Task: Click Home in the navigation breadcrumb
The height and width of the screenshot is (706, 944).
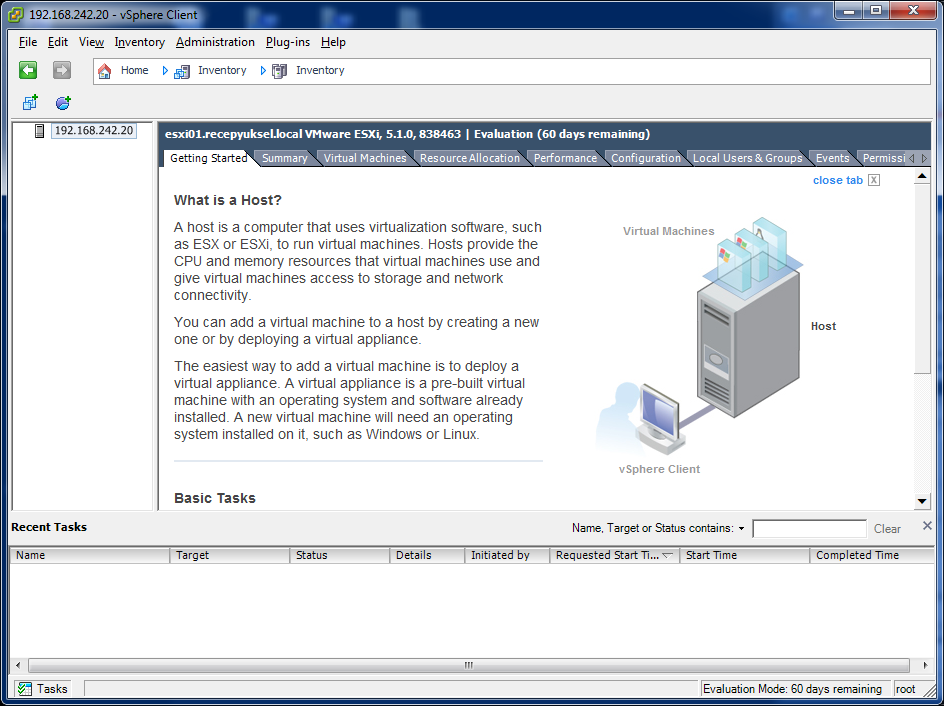Action: click(x=134, y=70)
